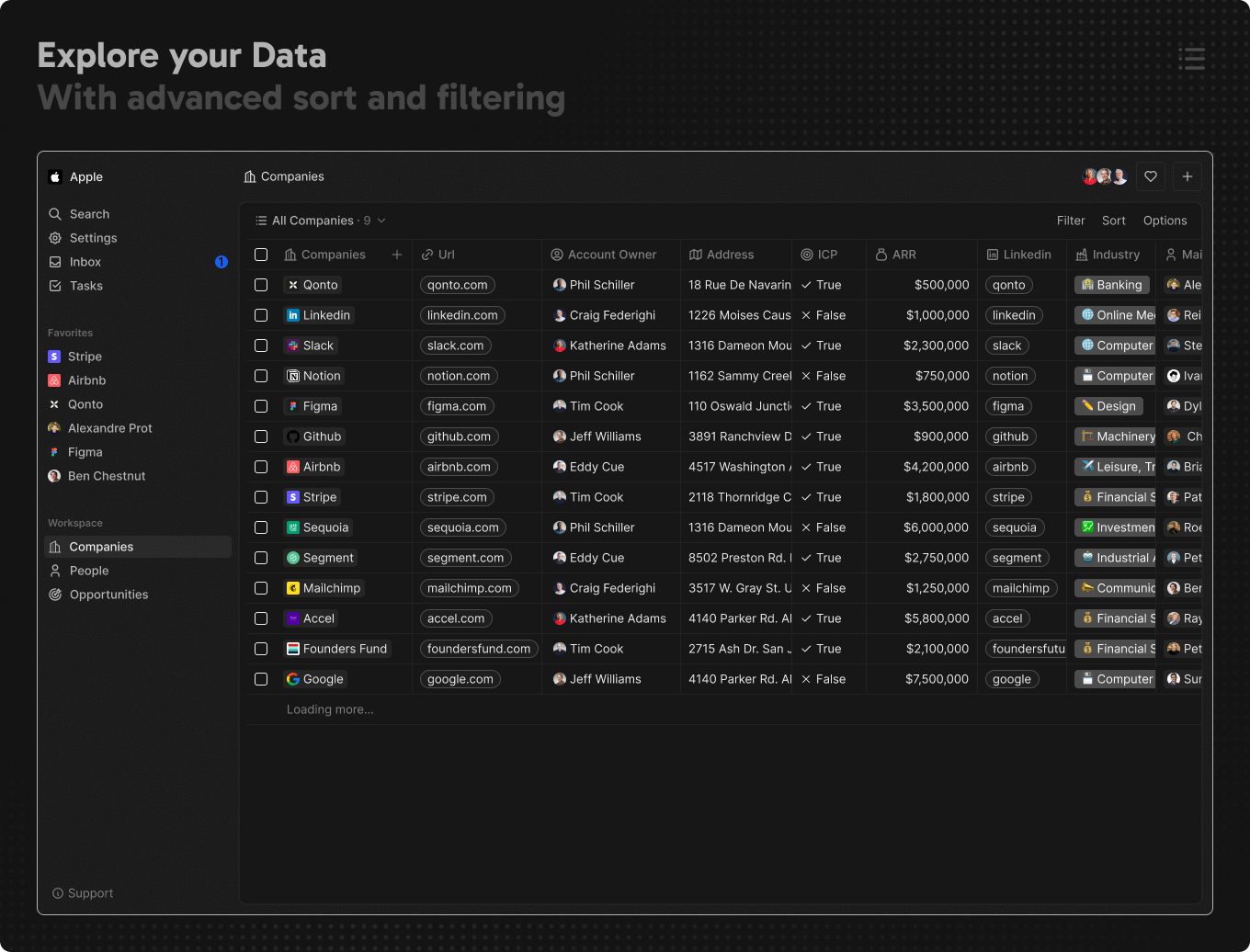Go to People in Workspace
Viewport: 1250px width, 952px height.
[88, 571]
